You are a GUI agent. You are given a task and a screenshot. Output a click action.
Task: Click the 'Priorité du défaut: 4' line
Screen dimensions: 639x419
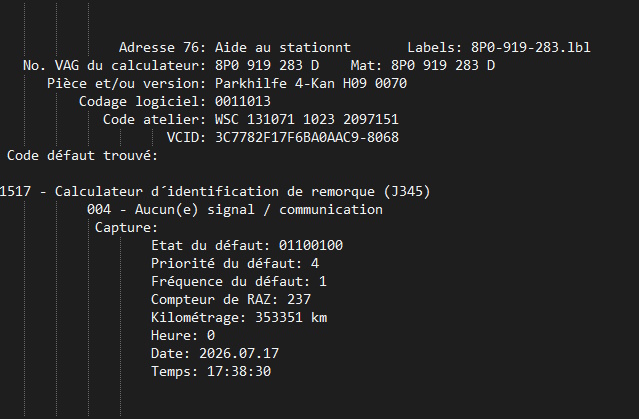[x=235, y=263]
